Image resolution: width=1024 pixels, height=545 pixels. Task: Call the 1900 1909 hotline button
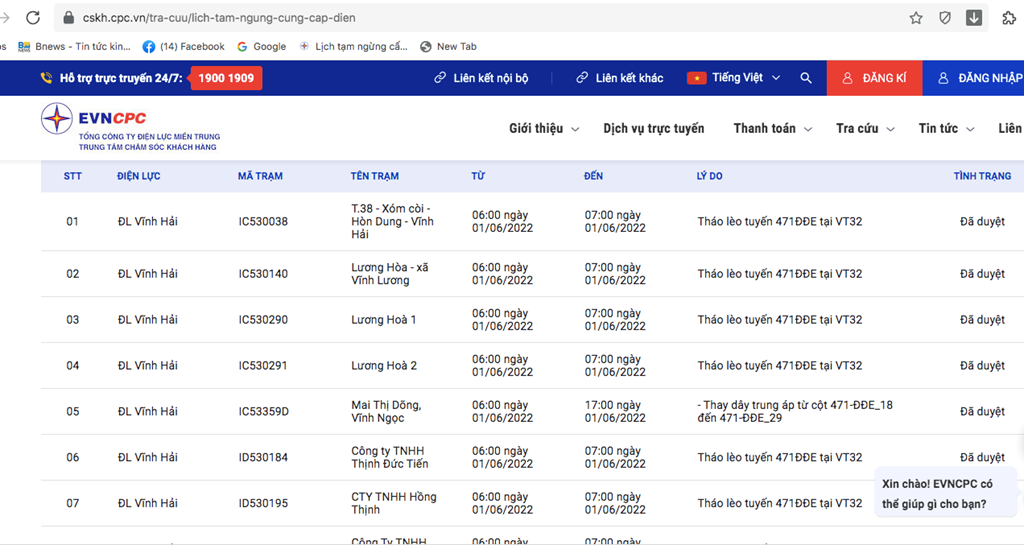click(x=226, y=78)
